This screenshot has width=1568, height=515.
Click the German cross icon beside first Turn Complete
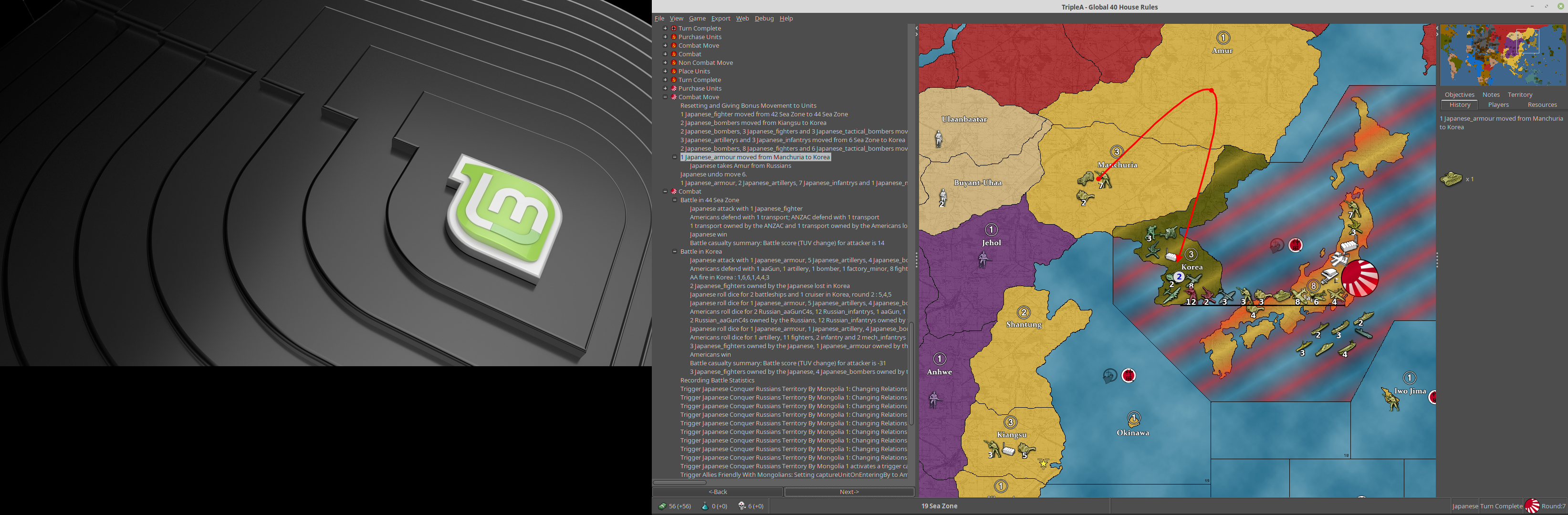[674, 29]
